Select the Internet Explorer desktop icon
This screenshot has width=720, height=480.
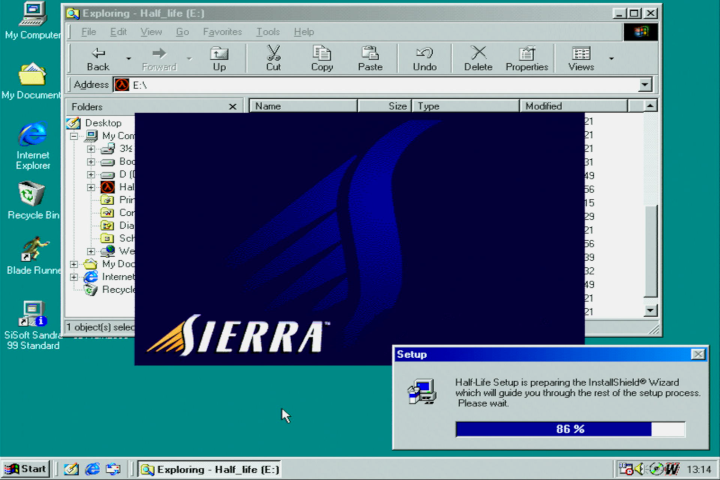[33, 146]
